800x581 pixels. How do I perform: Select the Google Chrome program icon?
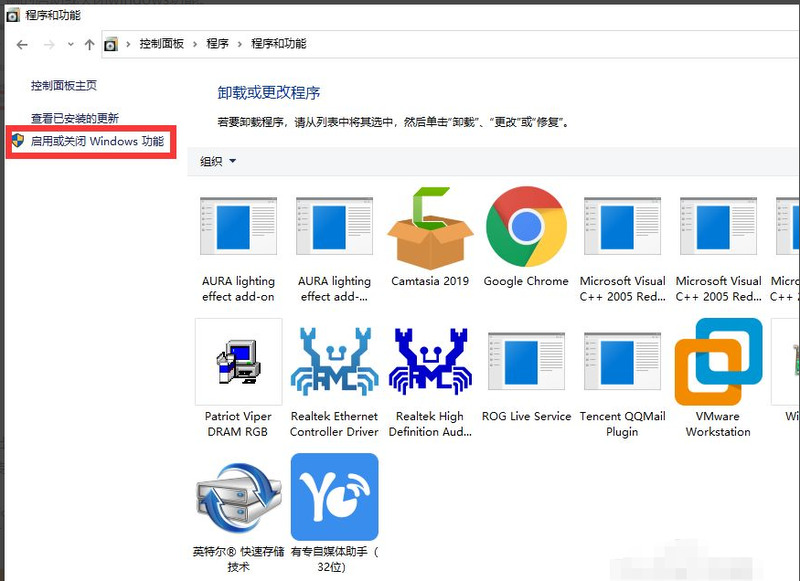coord(525,227)
